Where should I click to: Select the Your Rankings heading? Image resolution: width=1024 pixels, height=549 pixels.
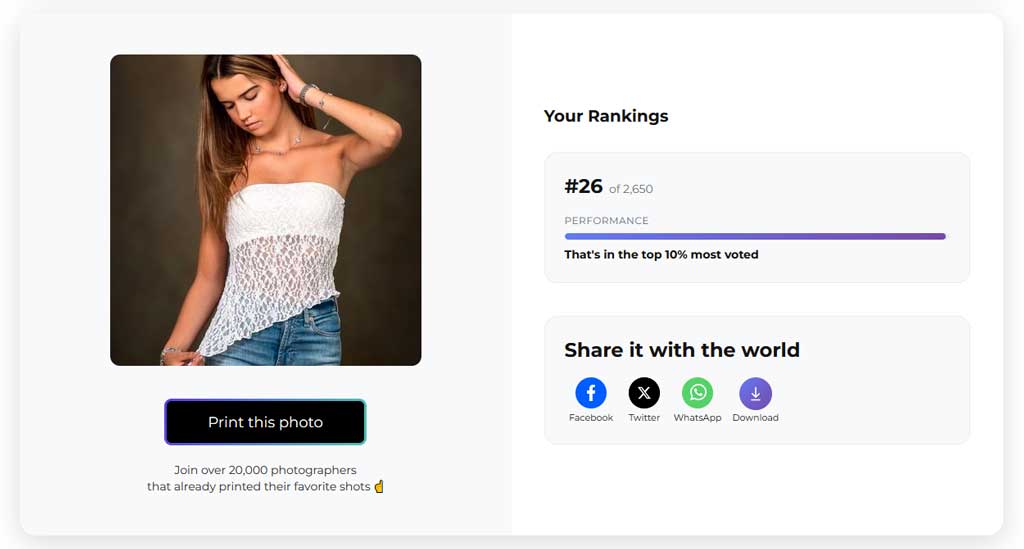coord(605,116)
